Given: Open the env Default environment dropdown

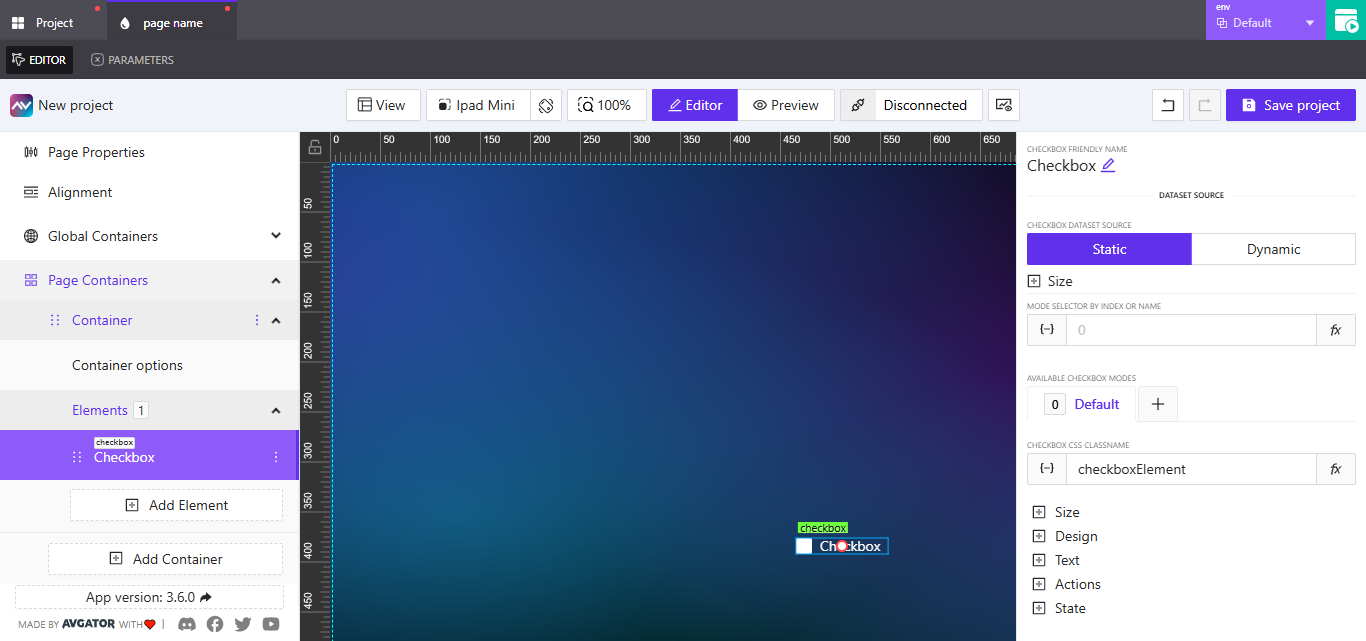Looking at the screenshot, I should point(1265,20).
